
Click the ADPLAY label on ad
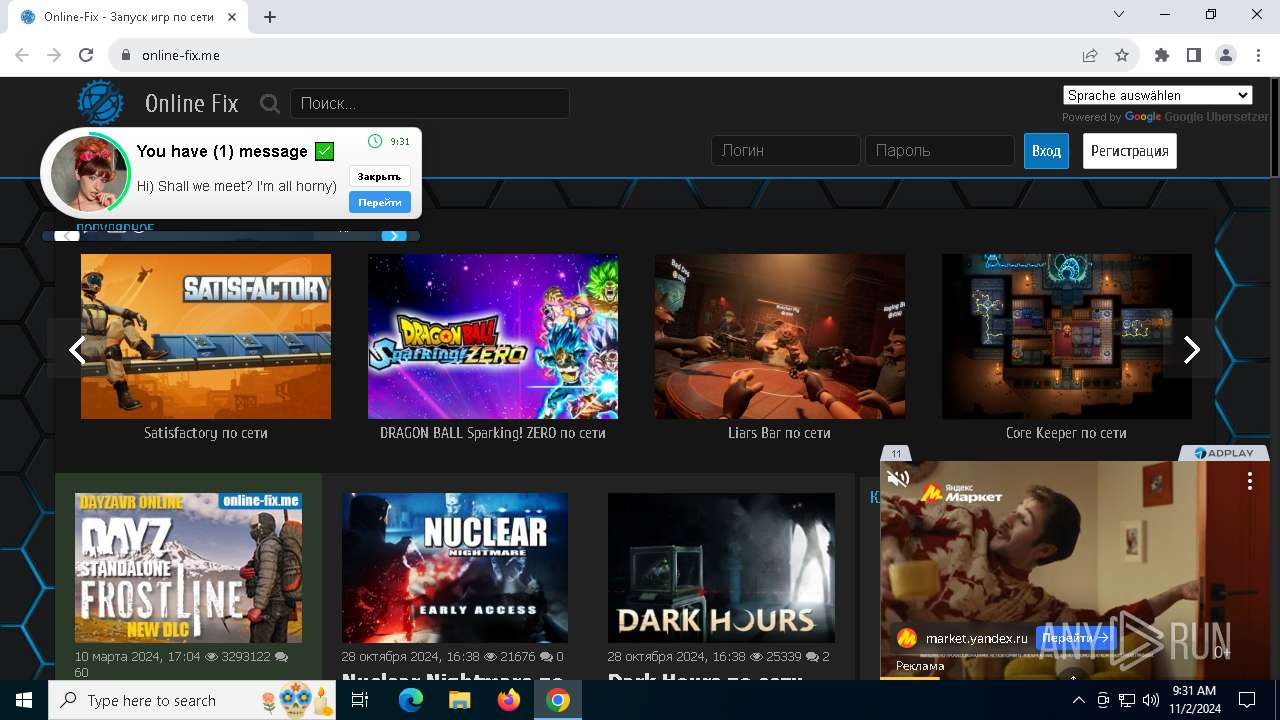pyautogui.click(x=1224, y=453)
